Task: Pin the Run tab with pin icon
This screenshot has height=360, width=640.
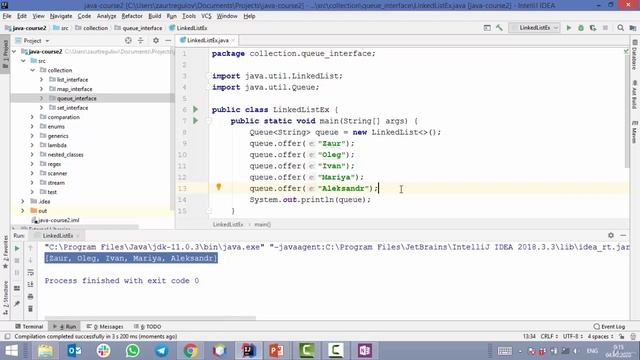Action: [17, 304]
